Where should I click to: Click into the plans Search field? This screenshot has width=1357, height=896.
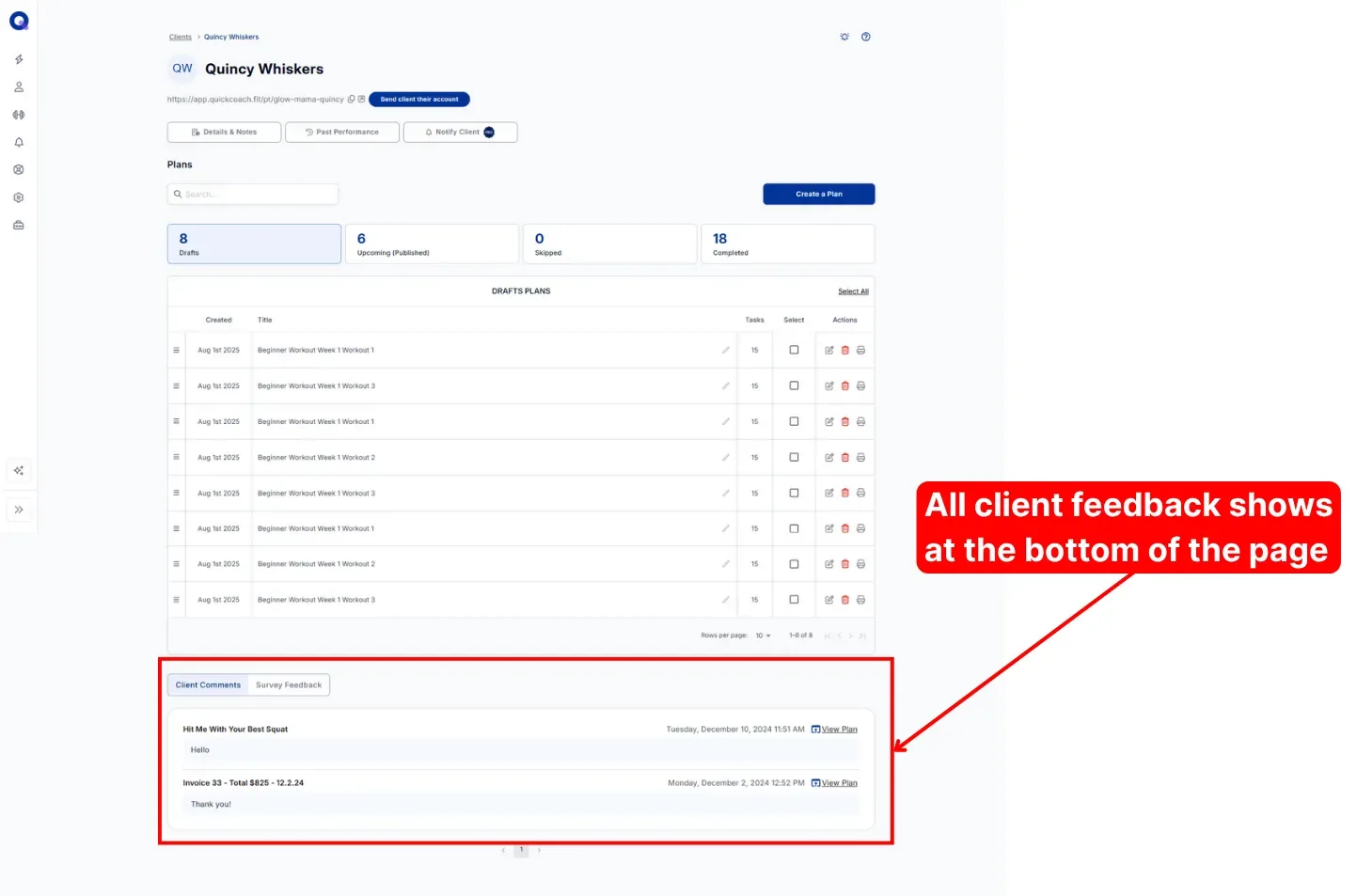pyautogui.click(x=253, y=195)
